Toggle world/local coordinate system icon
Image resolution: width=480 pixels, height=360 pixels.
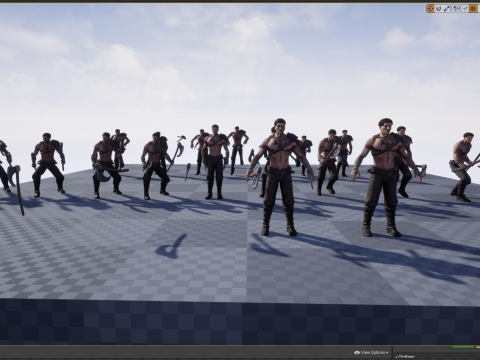456,8
